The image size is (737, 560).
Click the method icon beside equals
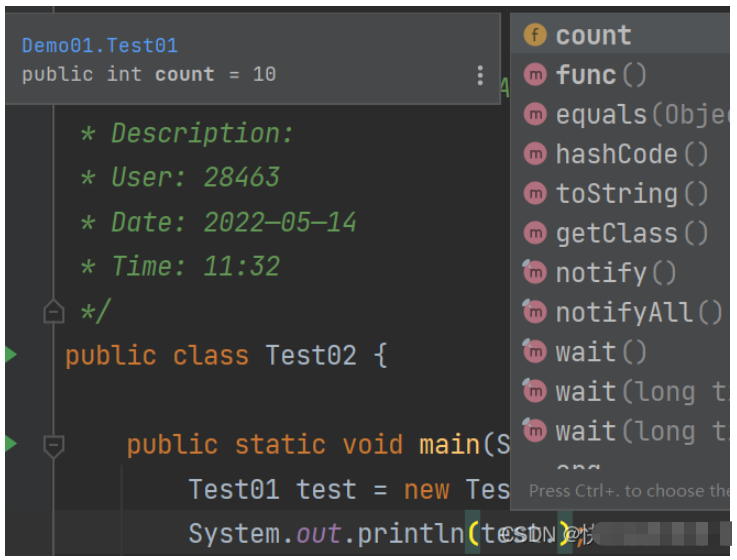pyautogui.click(x=535, y=114)
